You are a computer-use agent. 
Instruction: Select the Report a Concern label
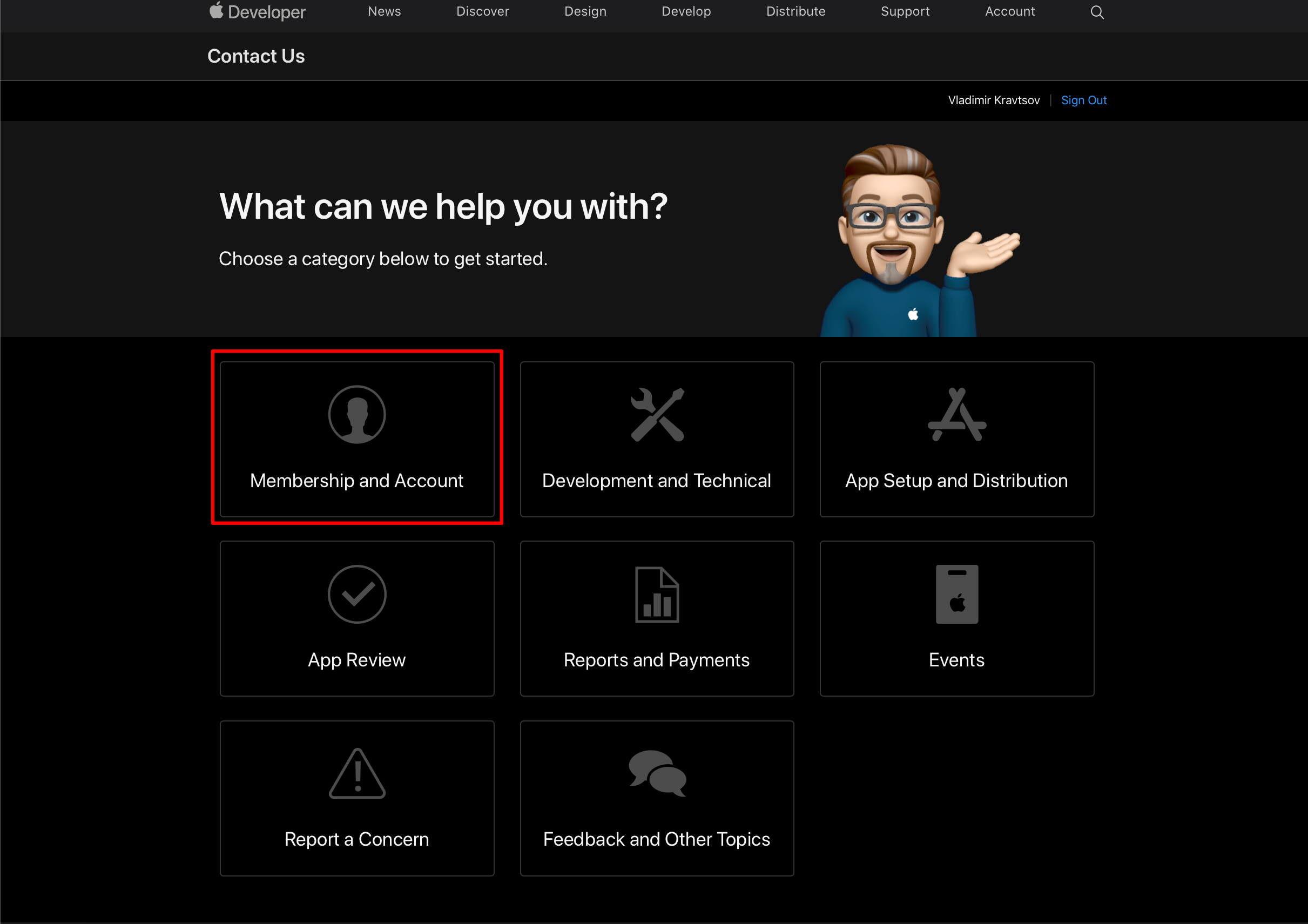[356, 839]
